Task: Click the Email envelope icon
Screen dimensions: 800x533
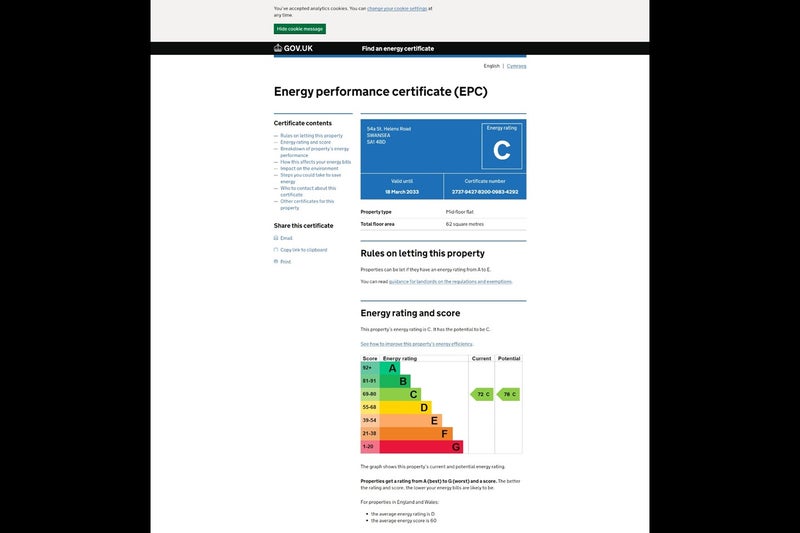Action: tap(276, 238)
